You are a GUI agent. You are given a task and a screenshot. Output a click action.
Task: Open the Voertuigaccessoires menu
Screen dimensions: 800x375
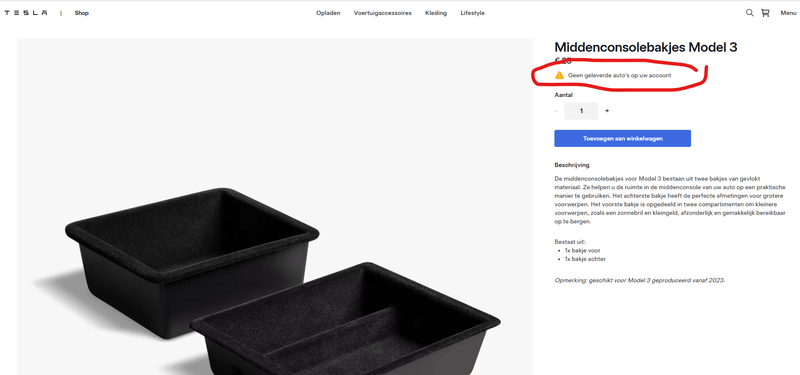coord(383,13)
